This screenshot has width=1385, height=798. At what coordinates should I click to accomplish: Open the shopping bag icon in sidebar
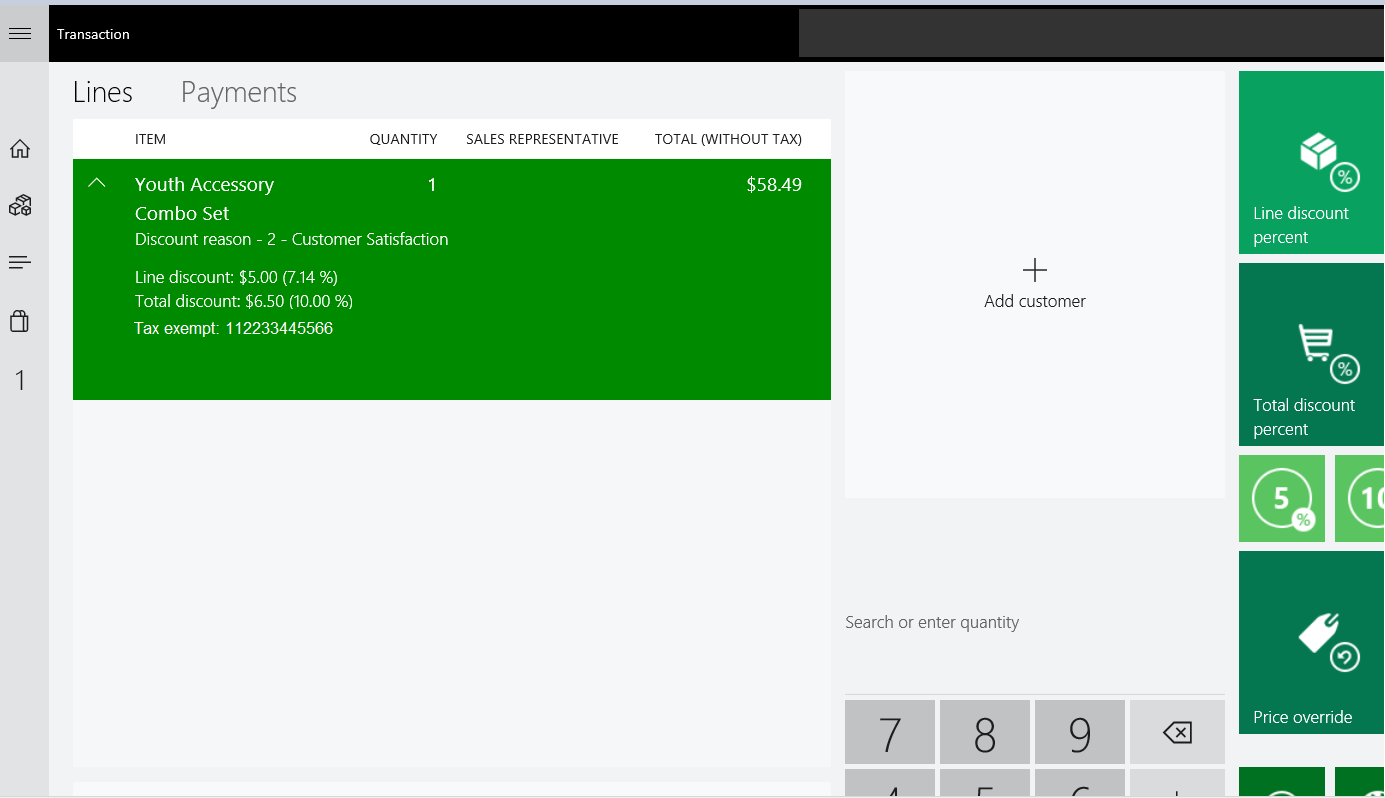pyautogui.click(x=20, y=321)
